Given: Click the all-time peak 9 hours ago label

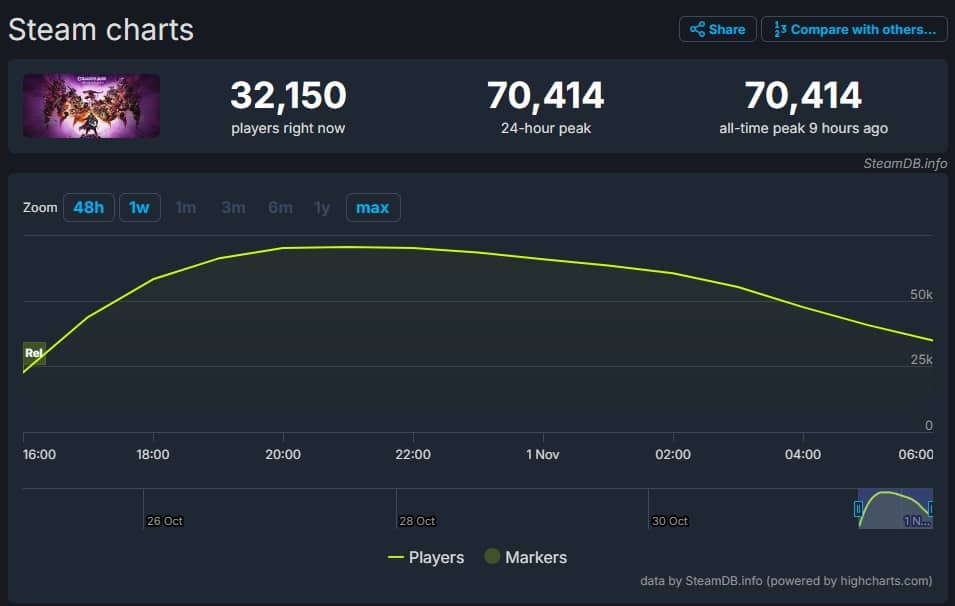Looking at the screenshot, I should click(x=803, y=129).
